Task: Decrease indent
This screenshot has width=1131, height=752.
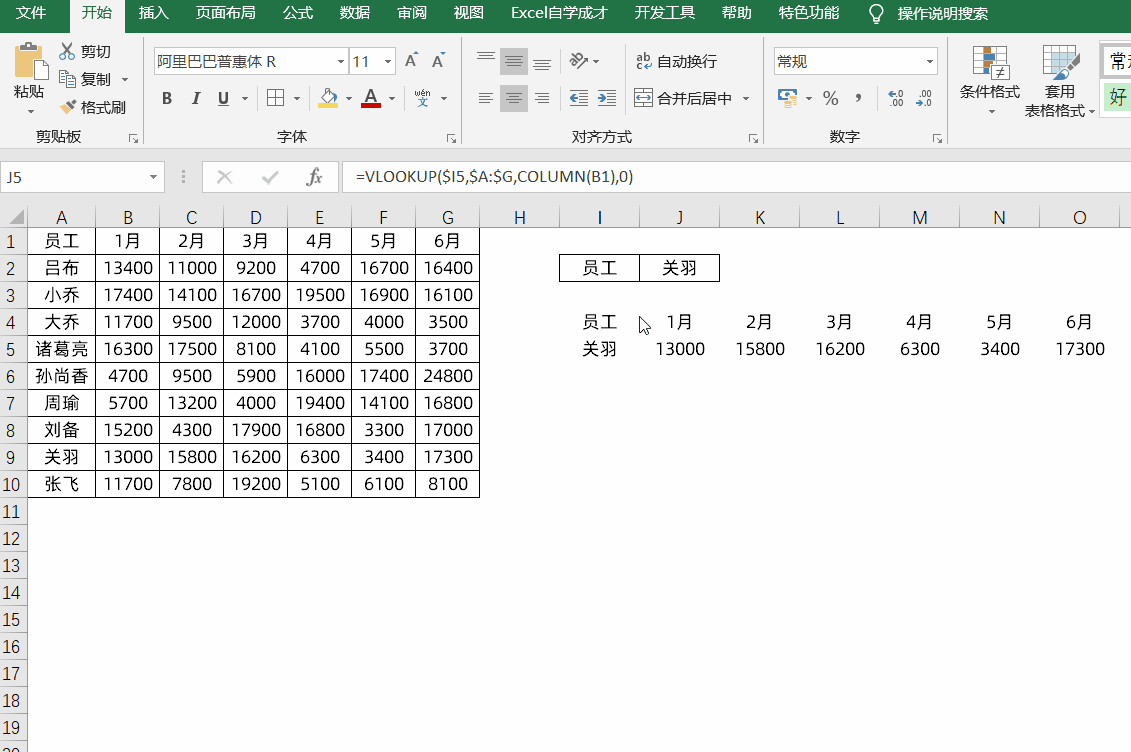Action: (x=578, y=98)
